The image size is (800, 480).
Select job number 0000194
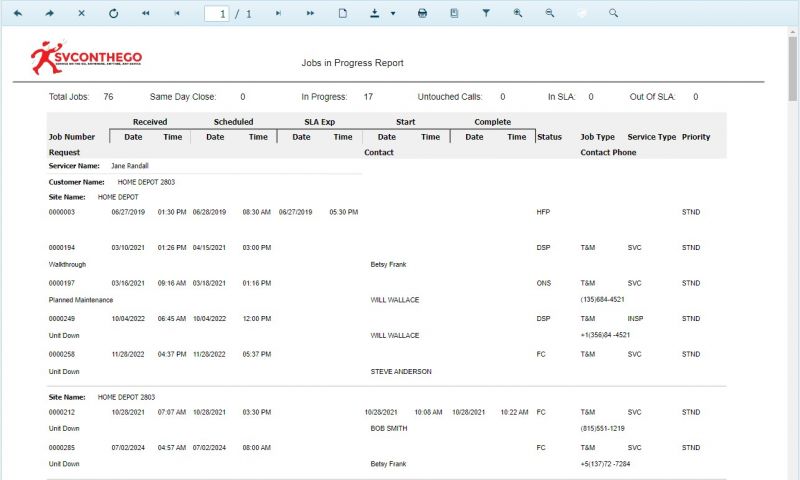(62, 248)
